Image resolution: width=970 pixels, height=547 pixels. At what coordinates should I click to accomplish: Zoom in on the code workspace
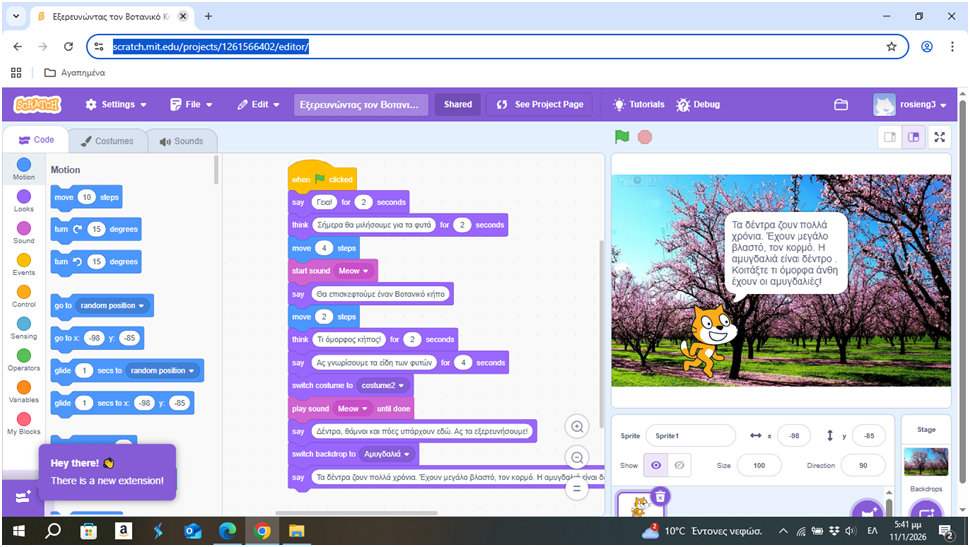577,427
